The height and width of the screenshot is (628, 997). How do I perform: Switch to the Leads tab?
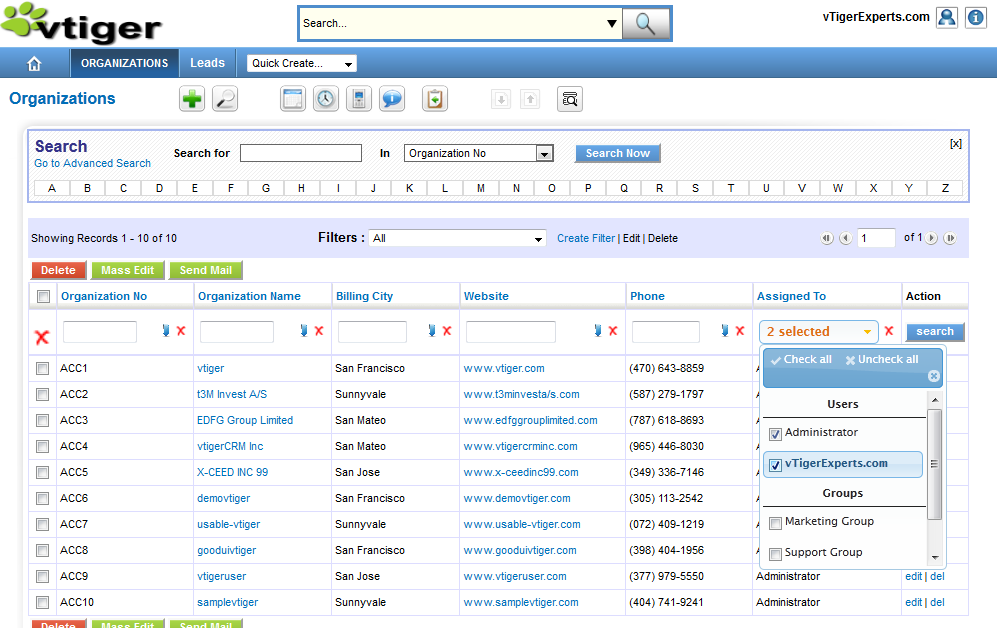click(x=207, y=64)
